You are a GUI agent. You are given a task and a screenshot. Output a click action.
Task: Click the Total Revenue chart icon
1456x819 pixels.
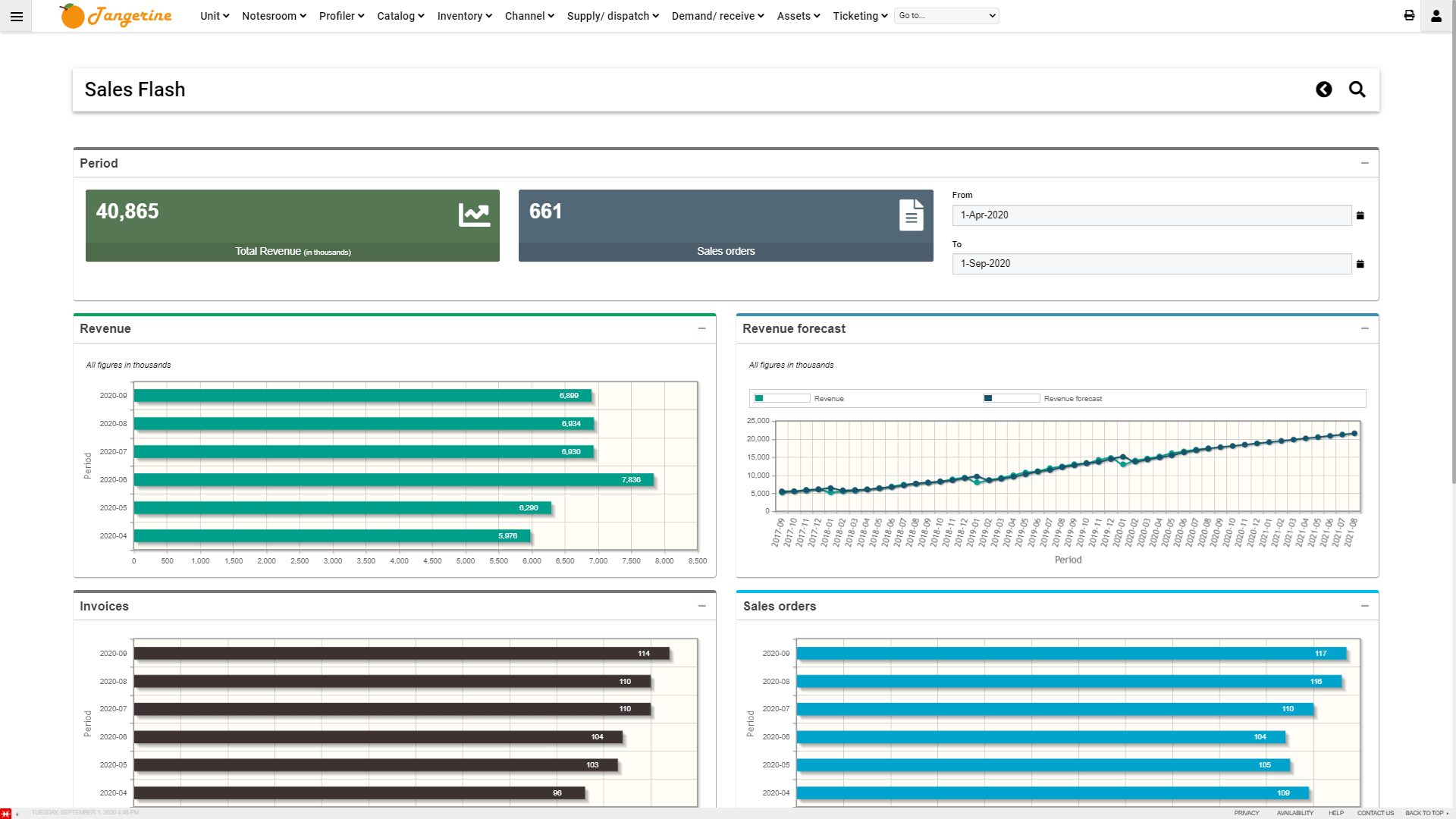tap(474, 215)
